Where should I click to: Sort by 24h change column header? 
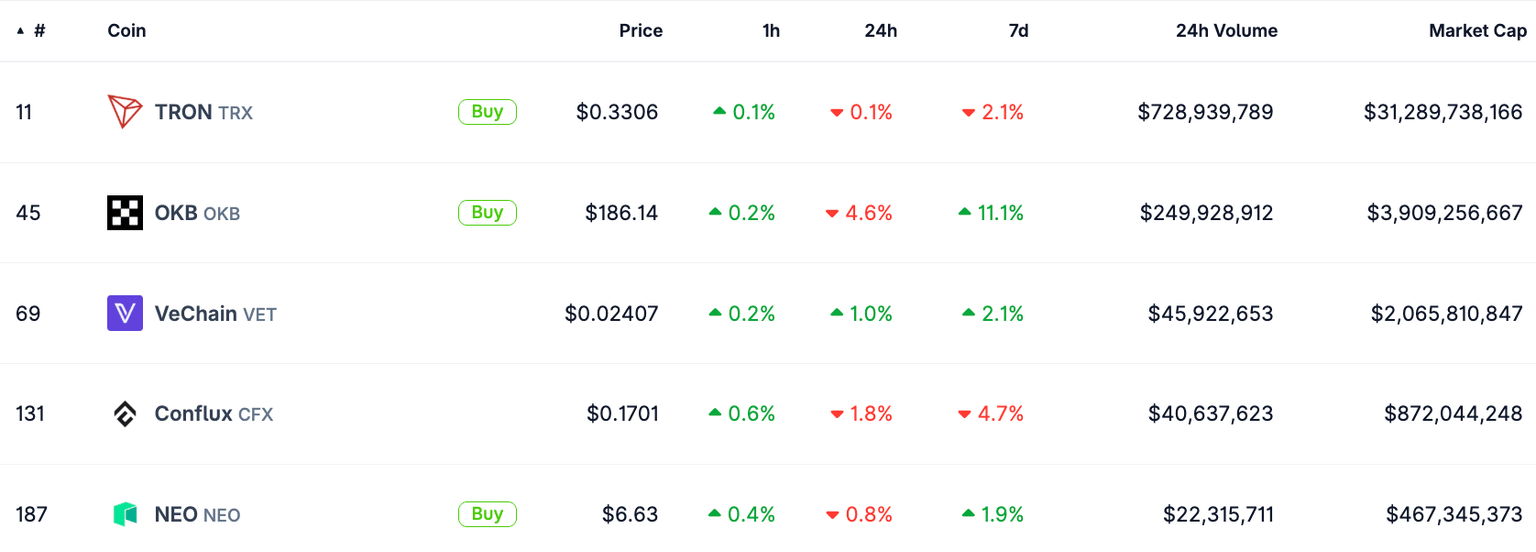(x=881, y=31)
